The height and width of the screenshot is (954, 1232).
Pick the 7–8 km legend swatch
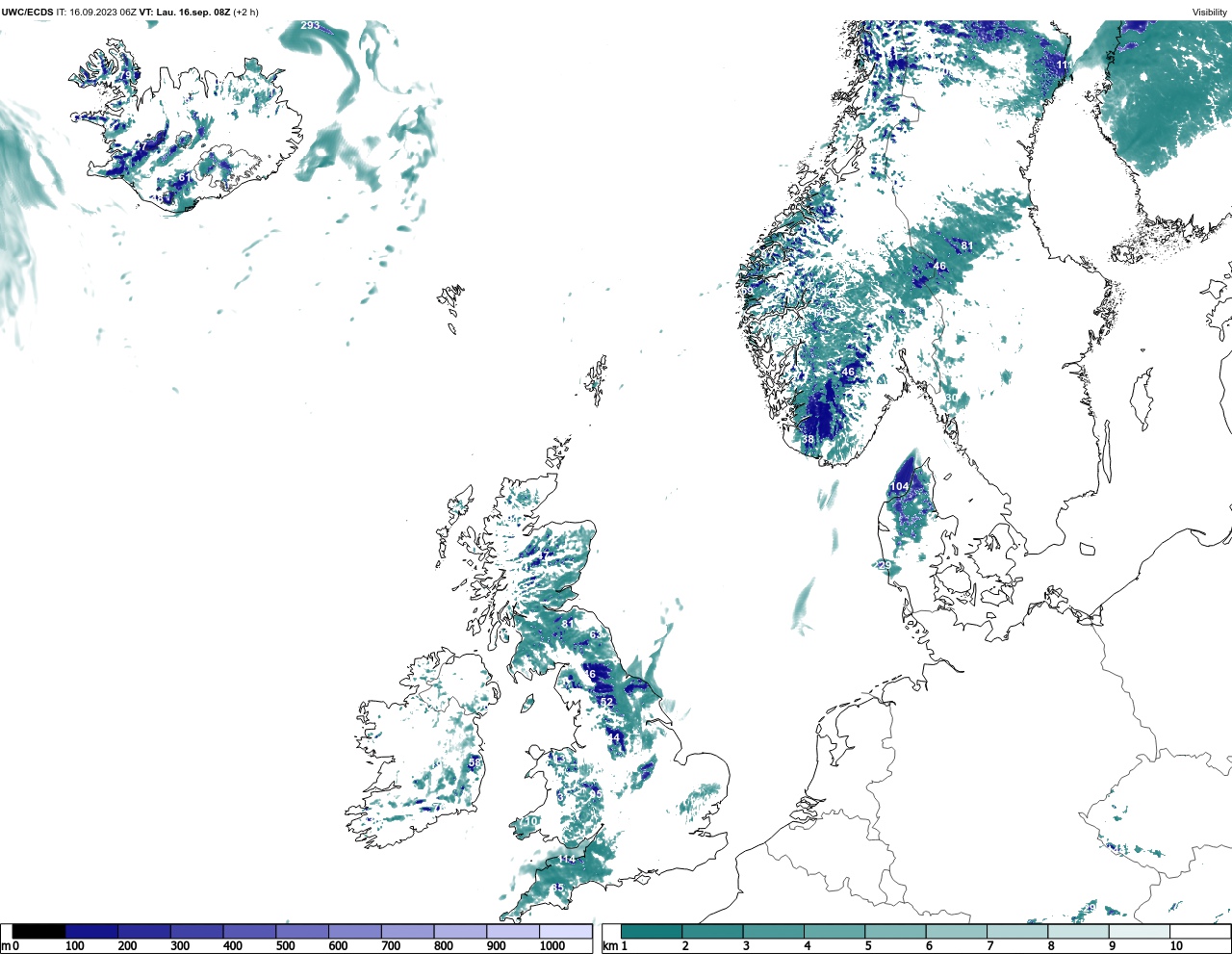click(1016, 931)
